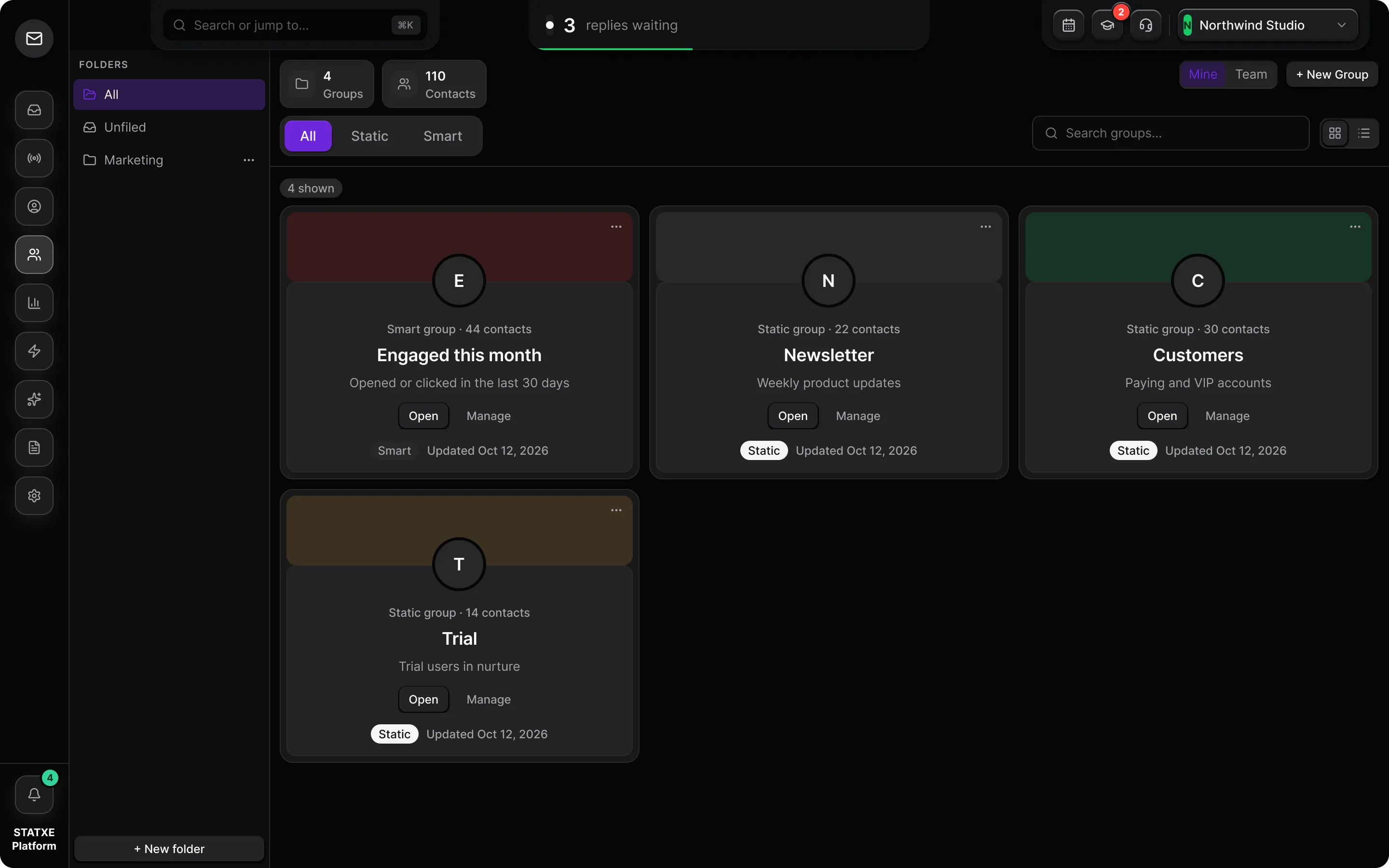Open the lightning bolt automation icon
The image size is (1389, 868).
coord(34,351)
